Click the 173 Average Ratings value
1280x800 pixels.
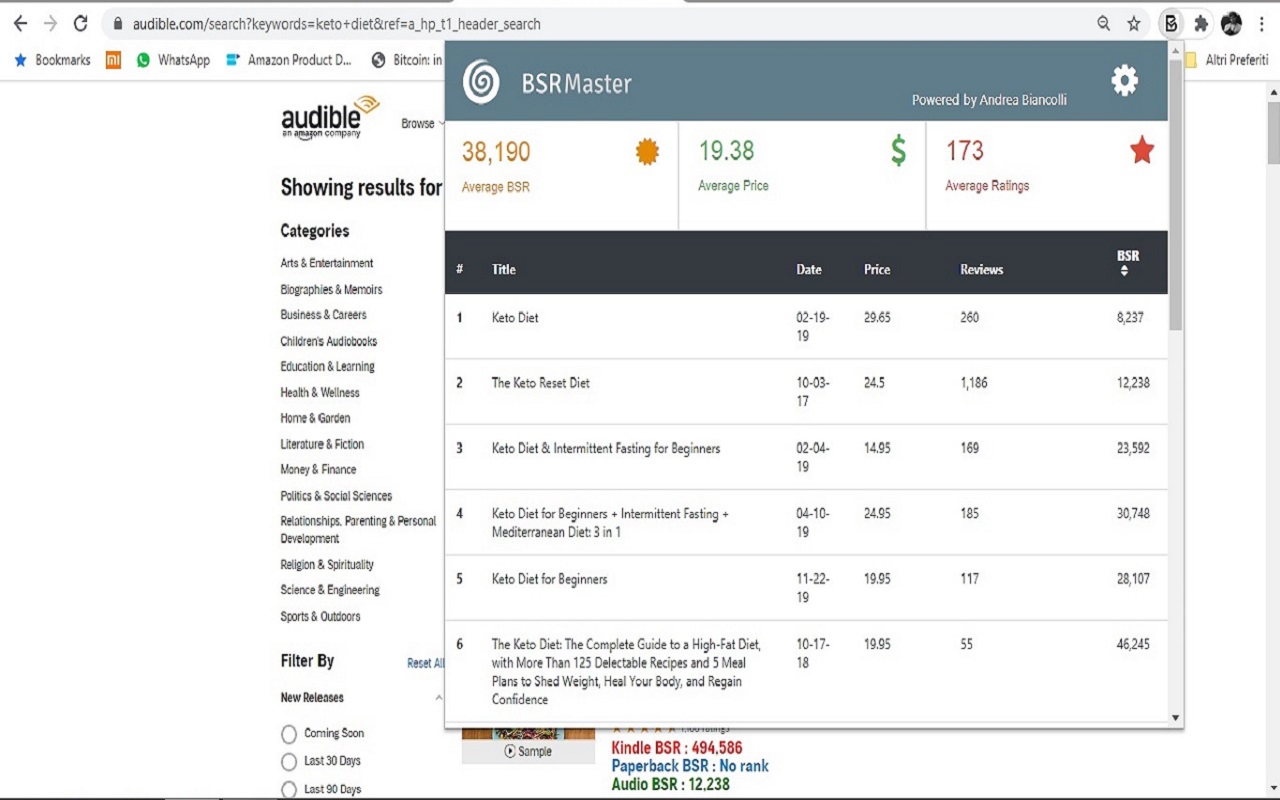click(x=965, y=151)
